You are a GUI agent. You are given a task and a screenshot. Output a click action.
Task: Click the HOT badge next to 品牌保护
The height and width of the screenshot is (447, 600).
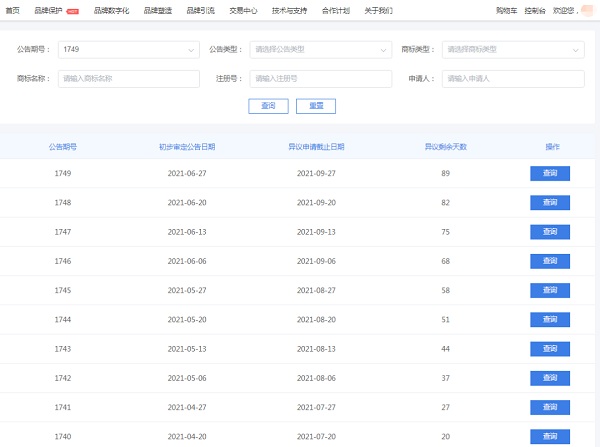point(73,11)
